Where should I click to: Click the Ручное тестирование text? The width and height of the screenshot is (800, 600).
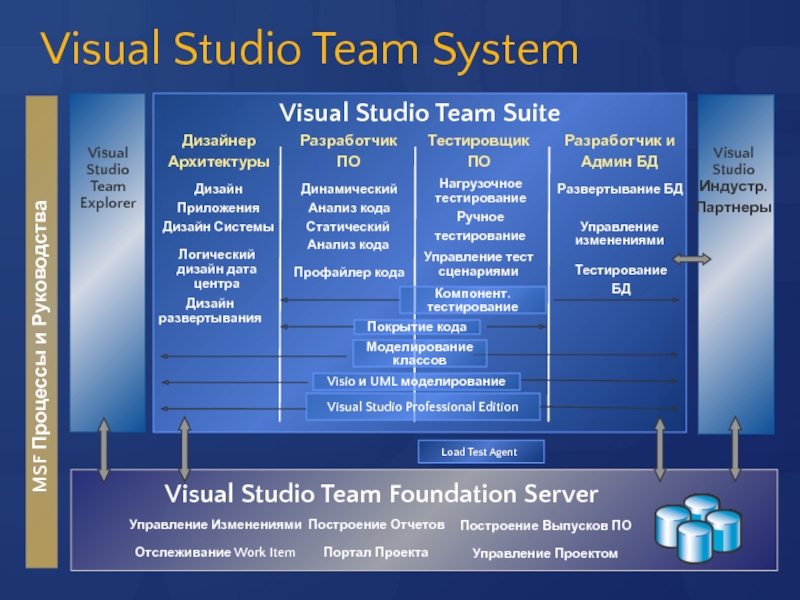point(480,226)
